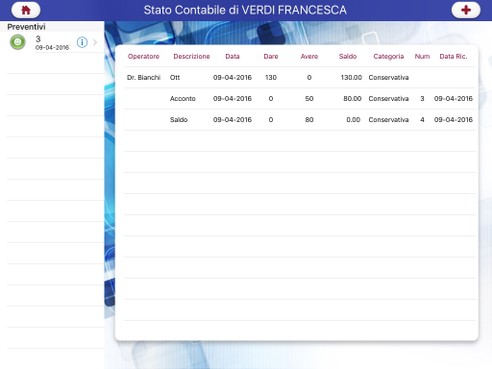
Task: Tap green circular status icon for preventivo 3
Action: [x=18, y=42]
